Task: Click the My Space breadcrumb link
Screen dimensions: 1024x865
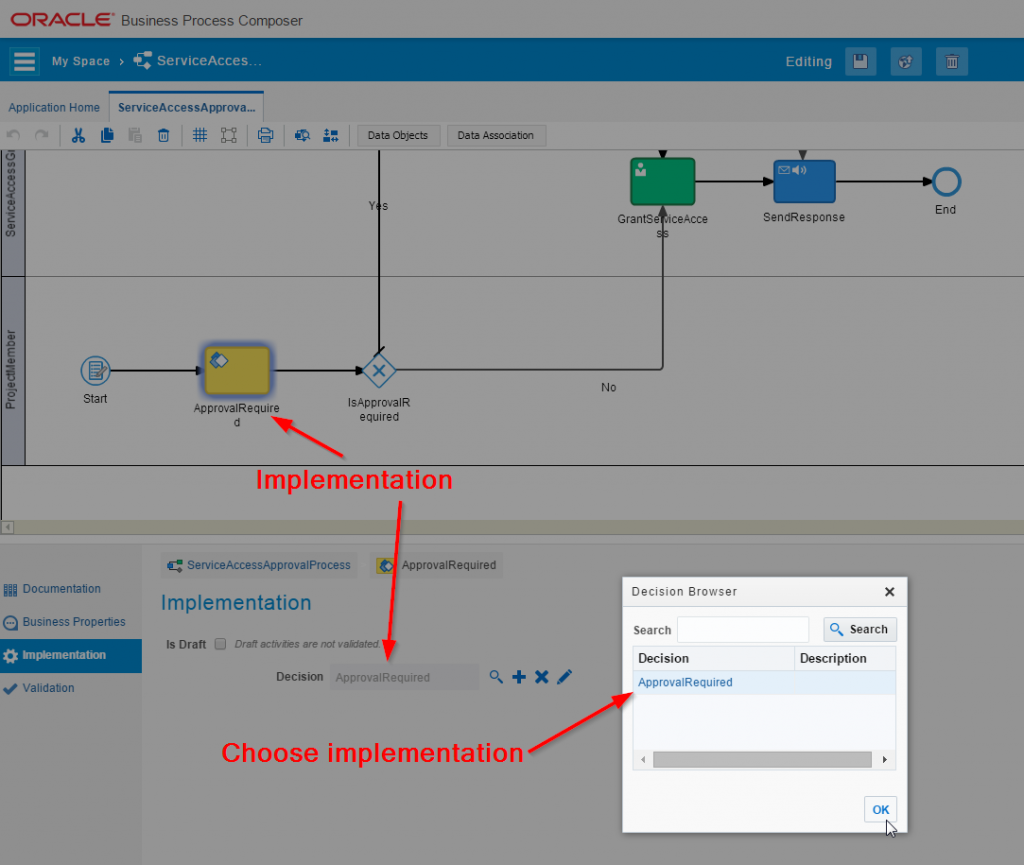Action: click(x=81, y=61)
